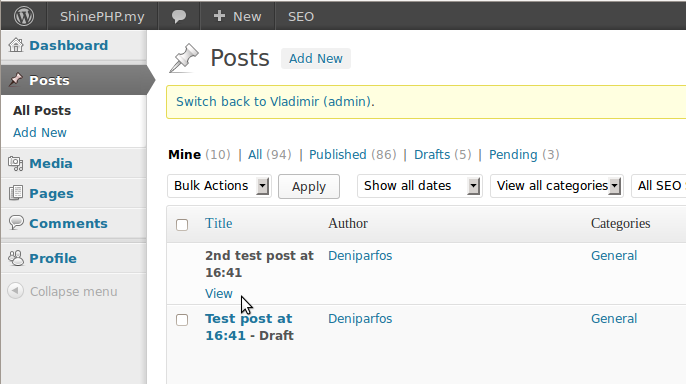Open Pages section in sidebar
This screenshot has height=384, width=686.
51,194
